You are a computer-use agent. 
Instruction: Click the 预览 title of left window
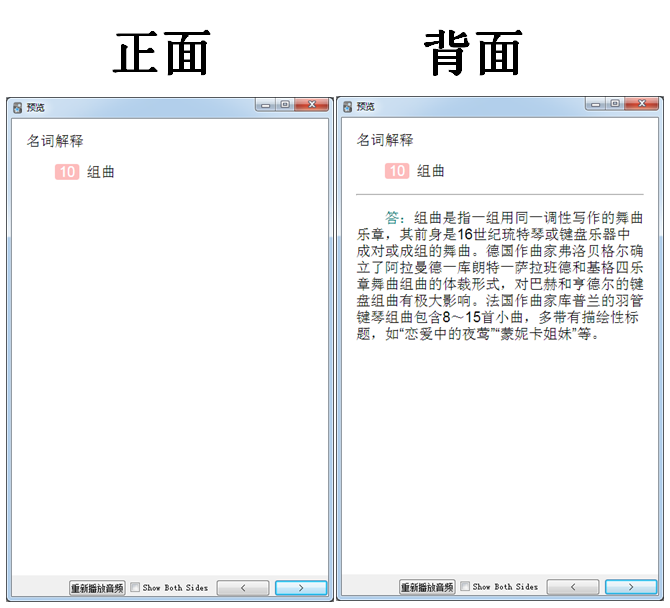[x=35, y=108]
